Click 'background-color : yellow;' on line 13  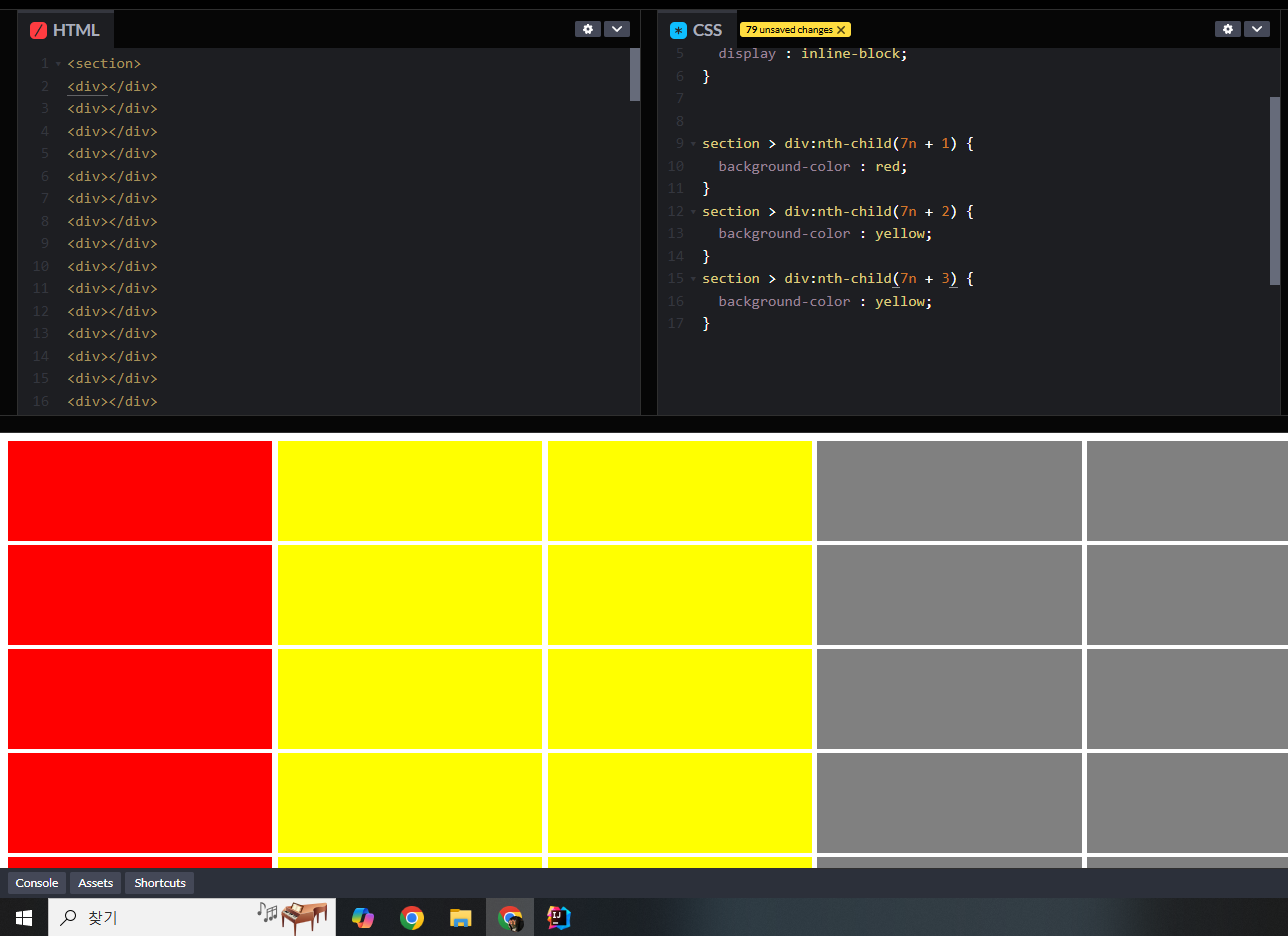[x=825, y=234]
